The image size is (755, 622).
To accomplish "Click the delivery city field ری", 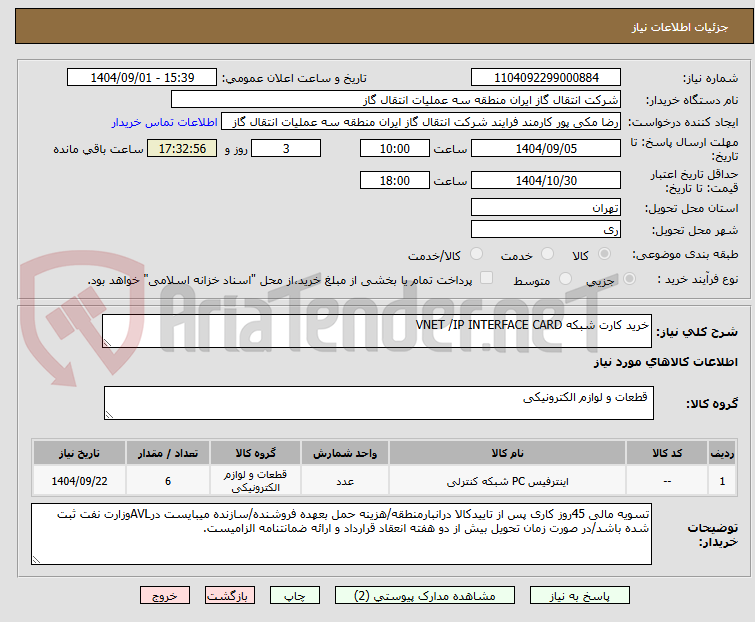I will tap(546, 230).
